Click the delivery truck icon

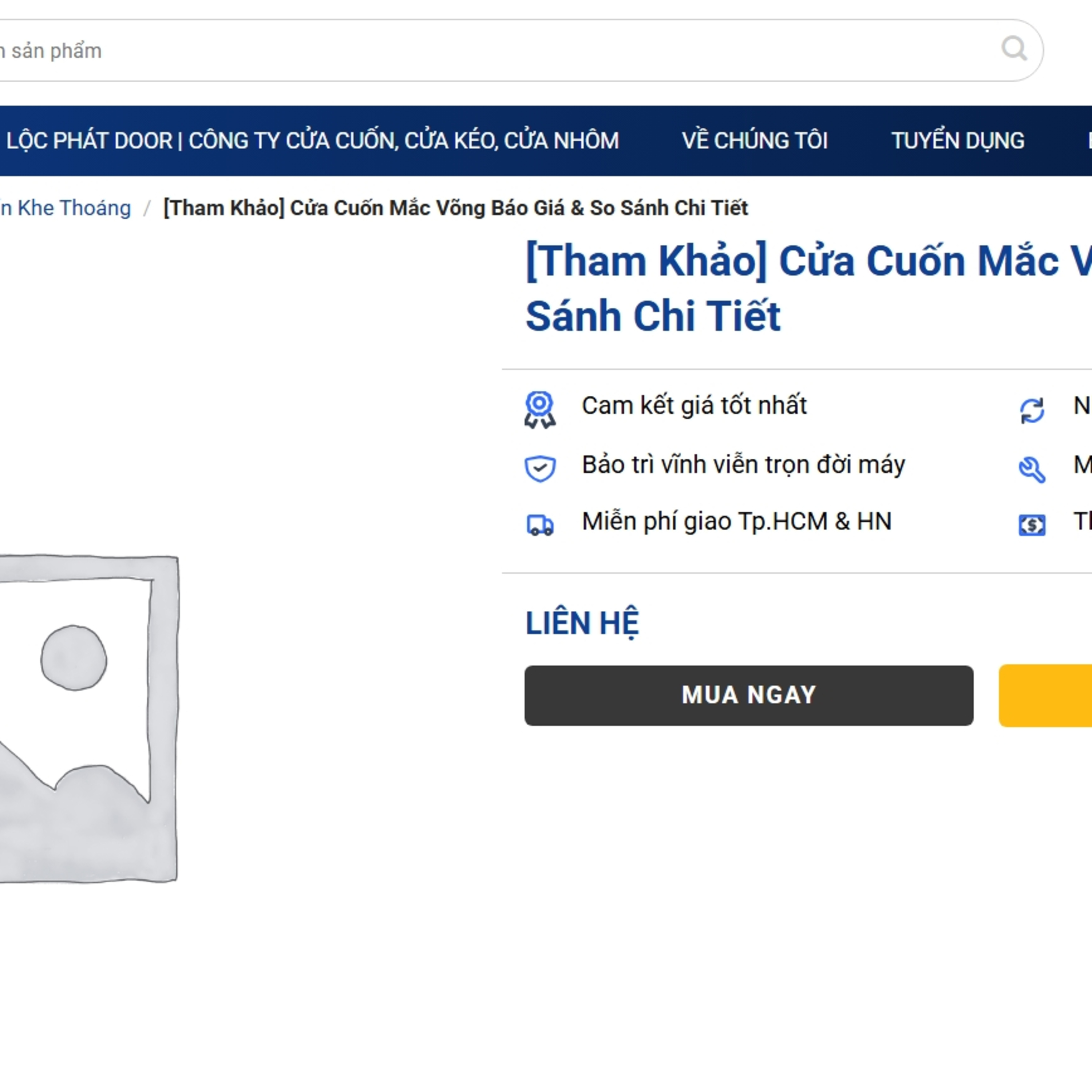point(540,525)
